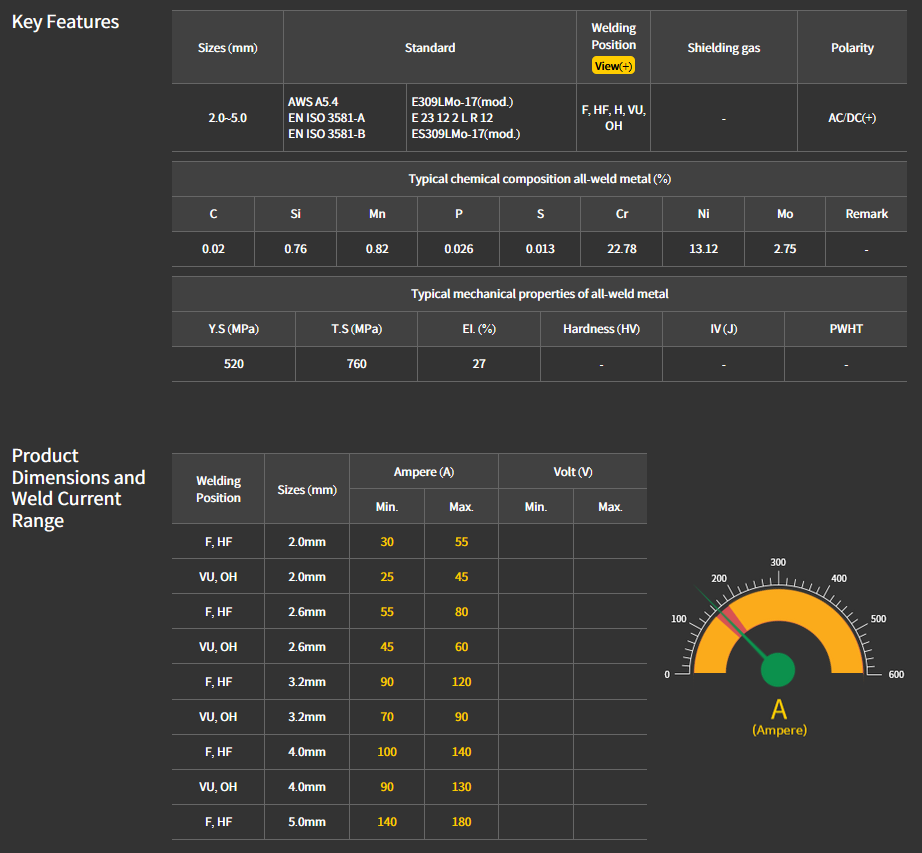922x853 pixels.
Task: Click the yellow View(+) welding position button
Action: coord(613,66)
